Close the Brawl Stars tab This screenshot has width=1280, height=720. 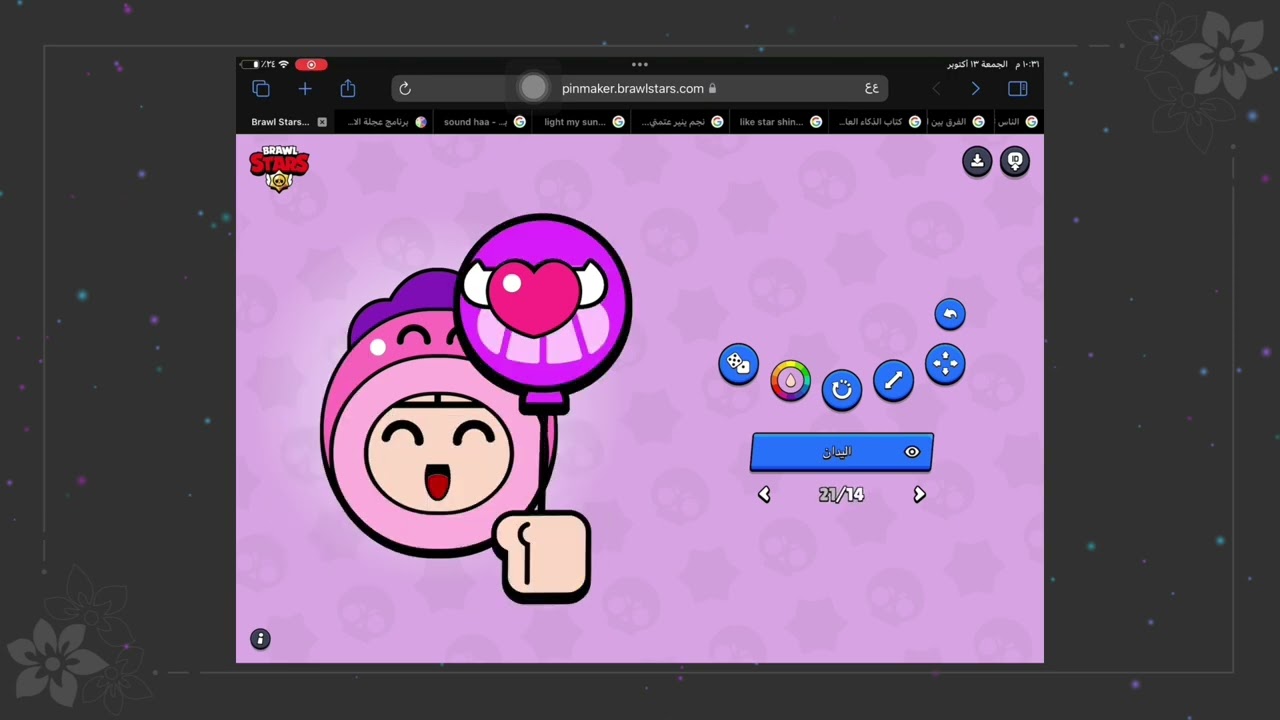pyautogui.click(x=322, y=122)
